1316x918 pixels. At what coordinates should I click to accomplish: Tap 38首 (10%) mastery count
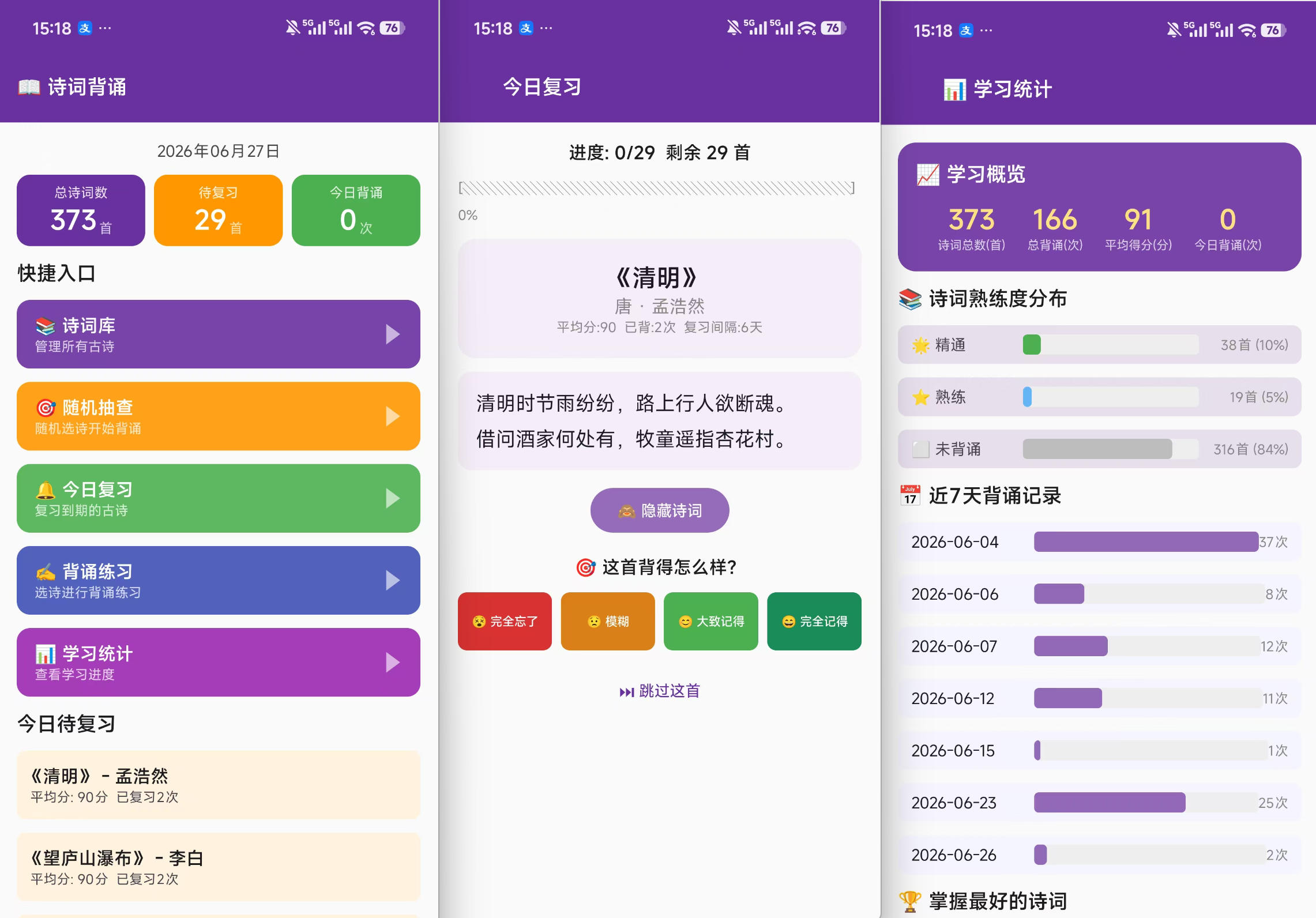click(1254, 345)
